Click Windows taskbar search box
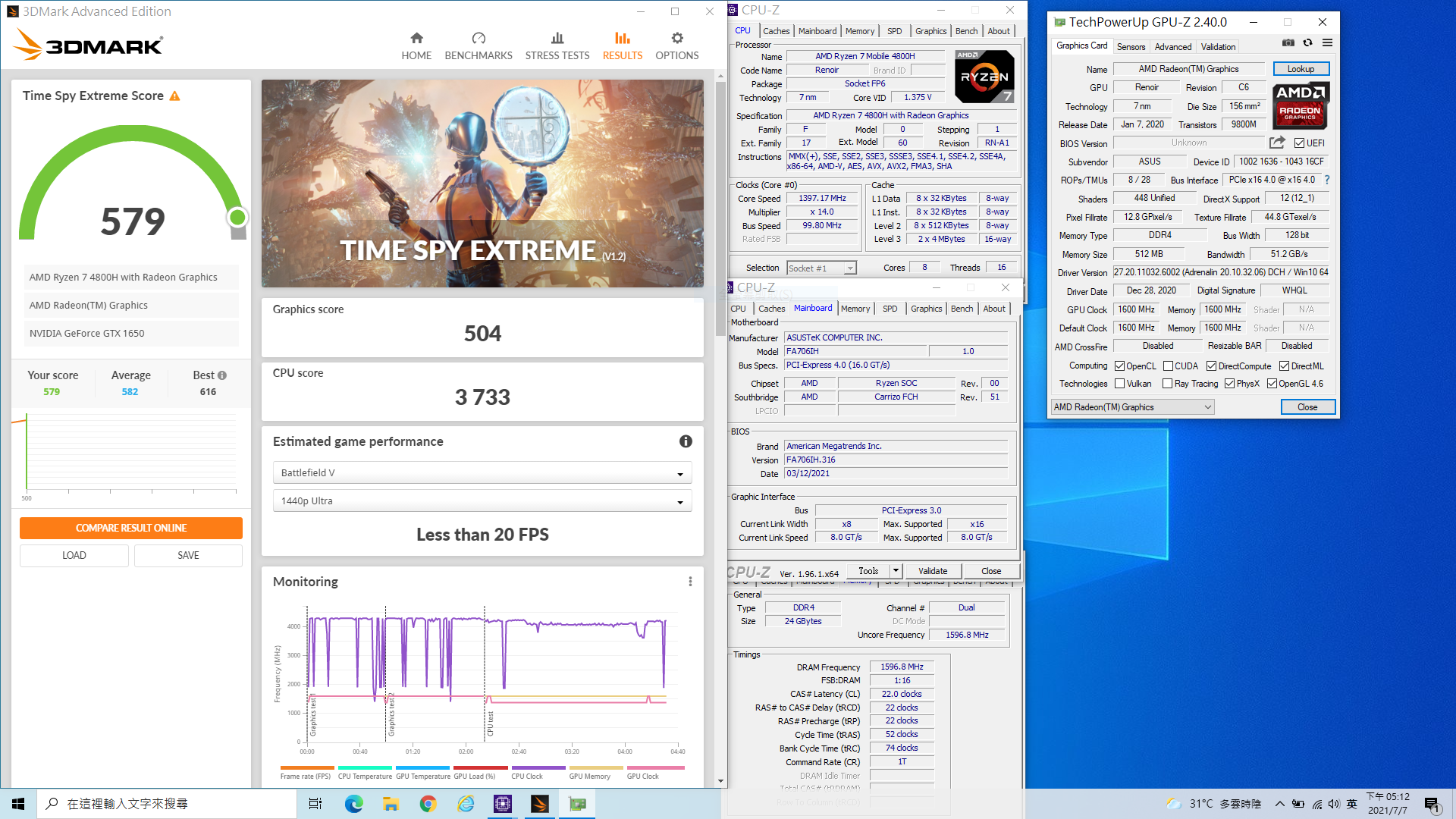Viewport: 1456px width, 819px height. tap(167, 804)
